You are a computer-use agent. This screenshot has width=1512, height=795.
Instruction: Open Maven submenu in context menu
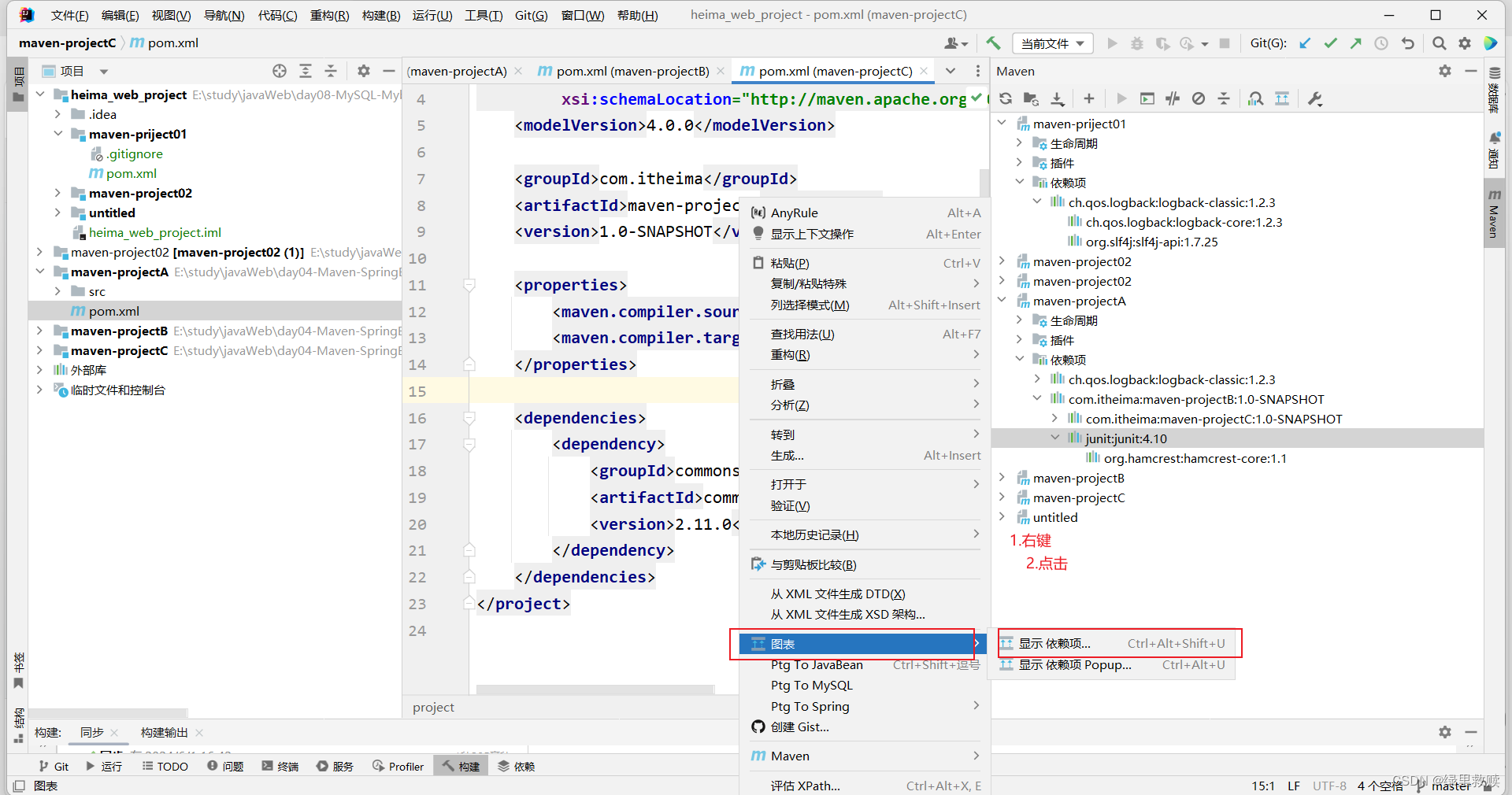(863, 756)
